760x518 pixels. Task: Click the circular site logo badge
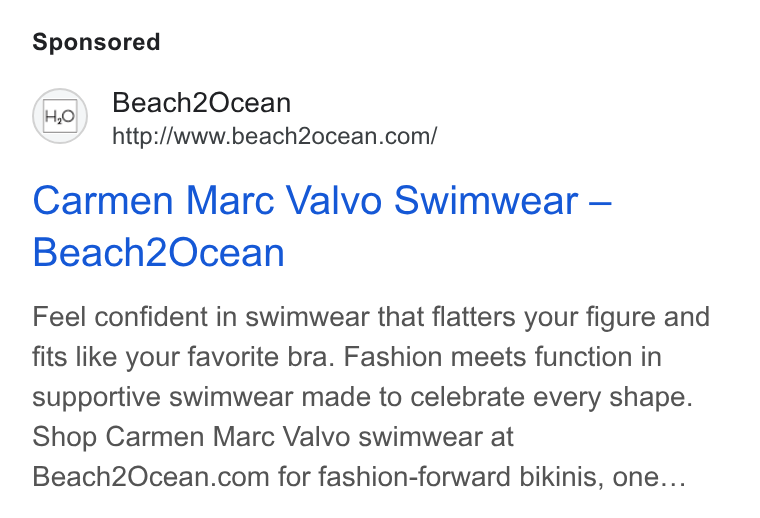click(x=60, y=116)
